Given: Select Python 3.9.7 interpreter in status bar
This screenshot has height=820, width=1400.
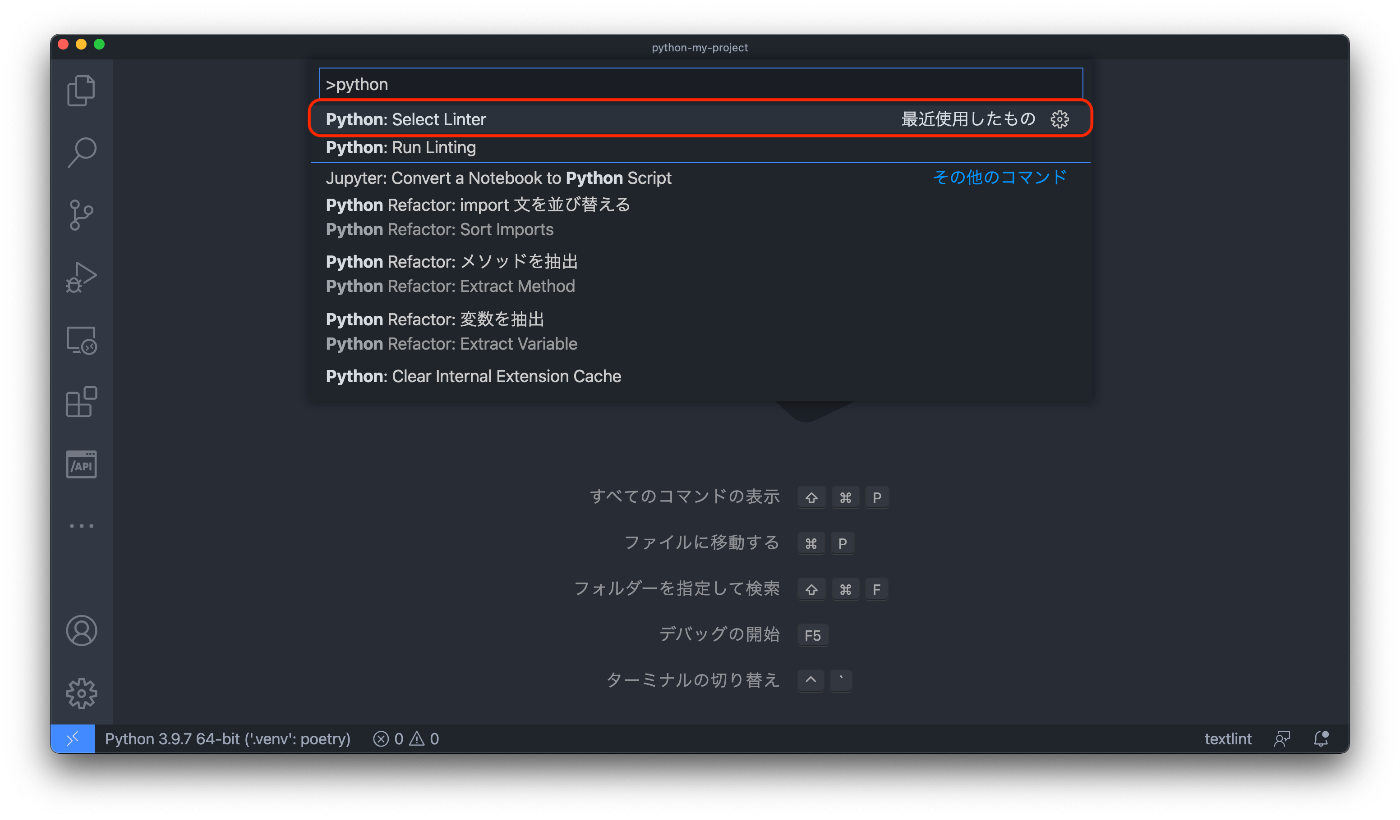Looking at the screenshot, I should [x=228, y=739].
